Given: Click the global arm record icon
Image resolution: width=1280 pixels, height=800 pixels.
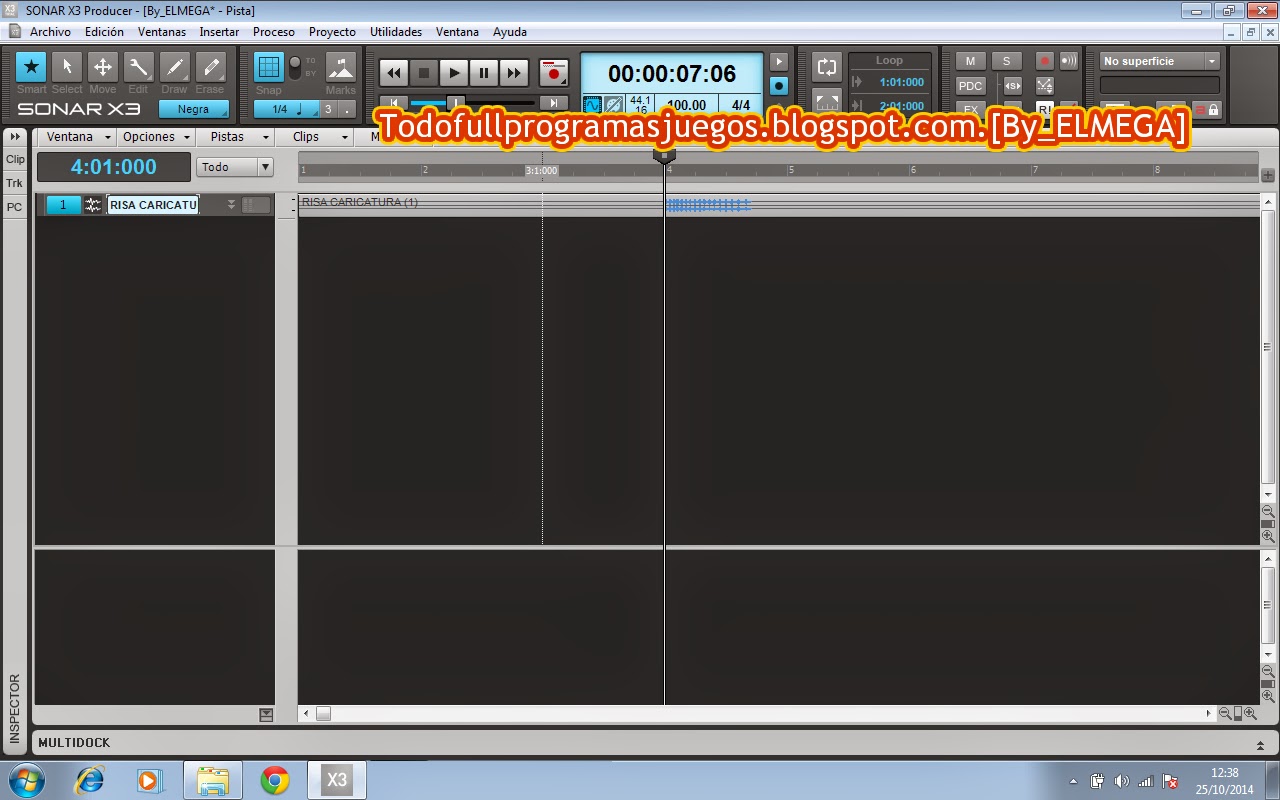Looking at the screenshot, I should point(1044,61).
